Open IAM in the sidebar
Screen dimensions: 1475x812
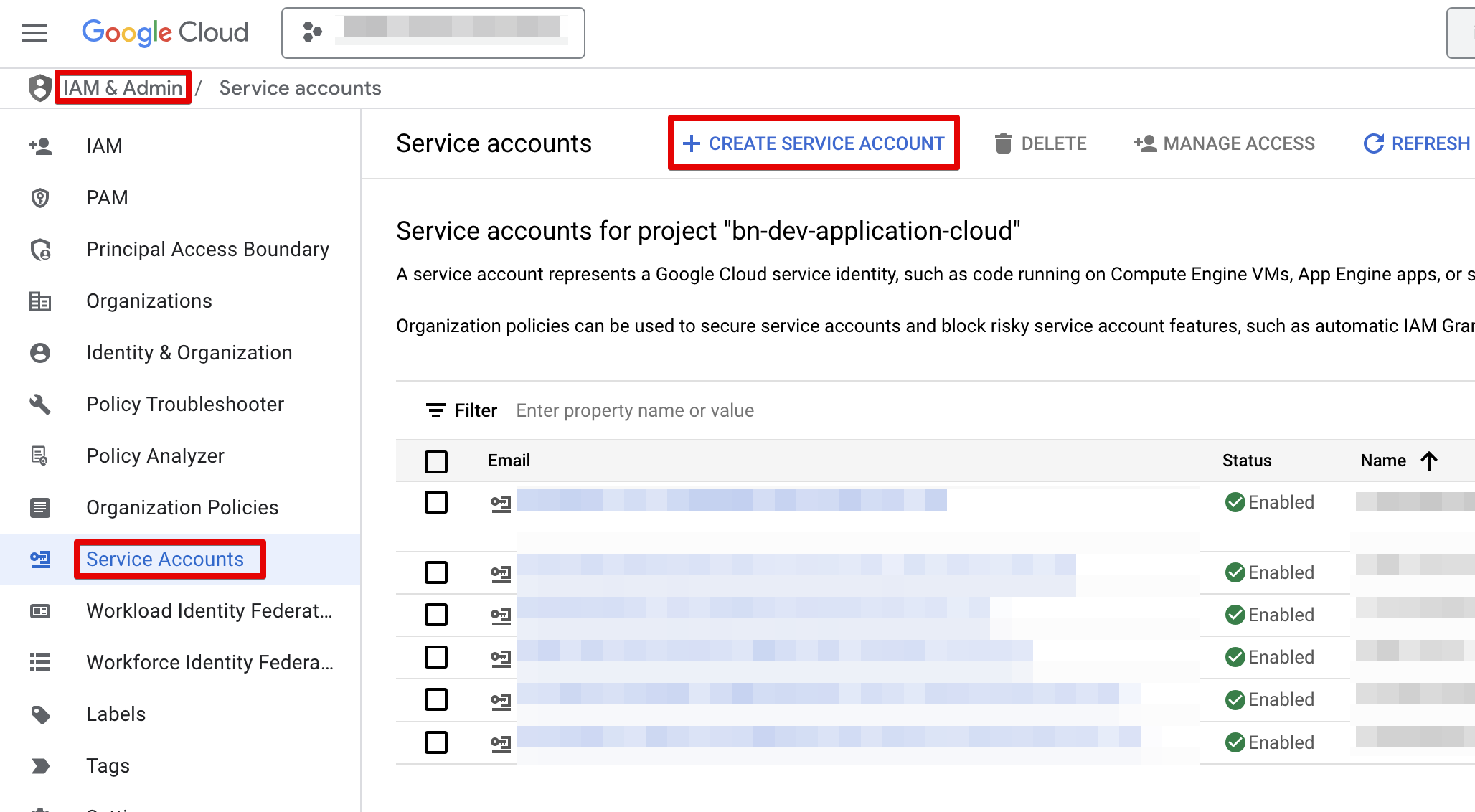point(104,146)
